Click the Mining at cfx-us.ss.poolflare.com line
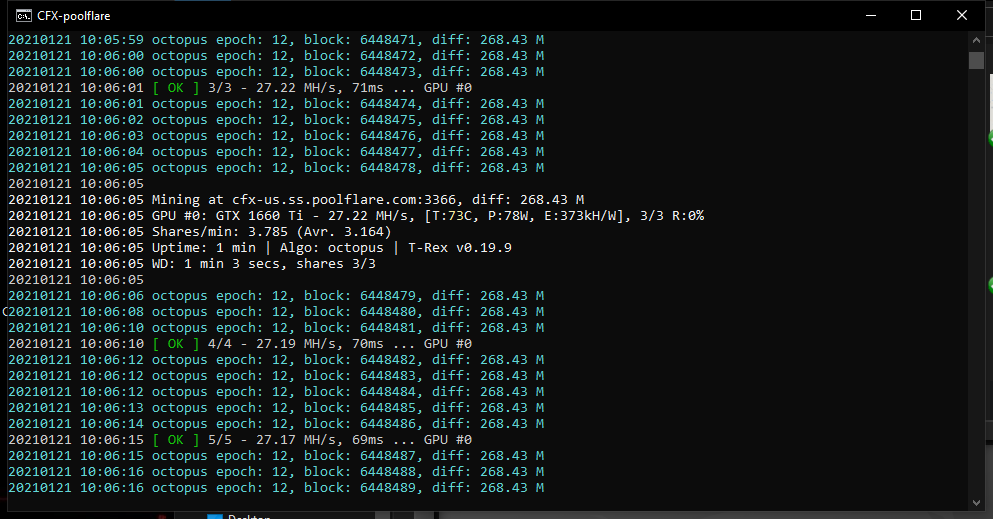 coord(296,199)
